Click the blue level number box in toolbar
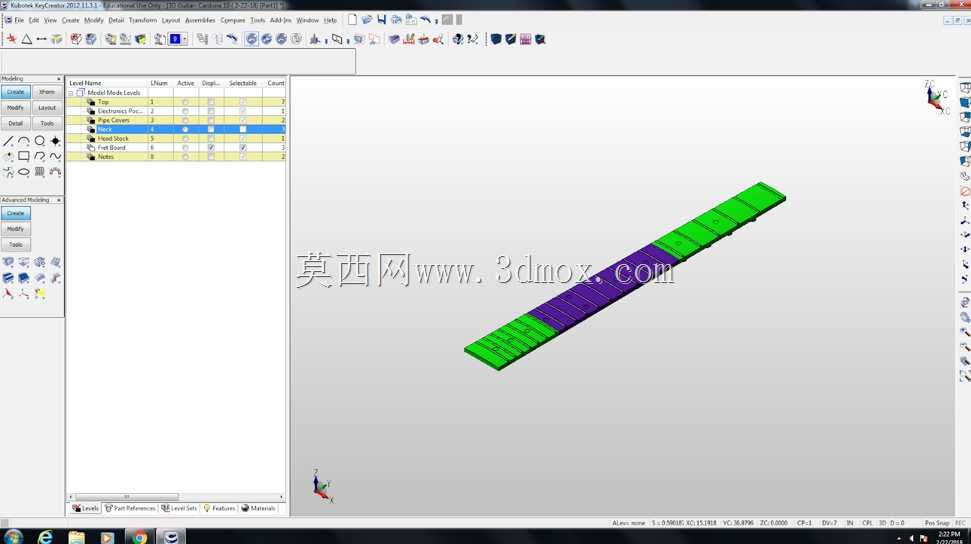Image resolution: width=971 pixels, height=544 pixels. click(175, 39)
